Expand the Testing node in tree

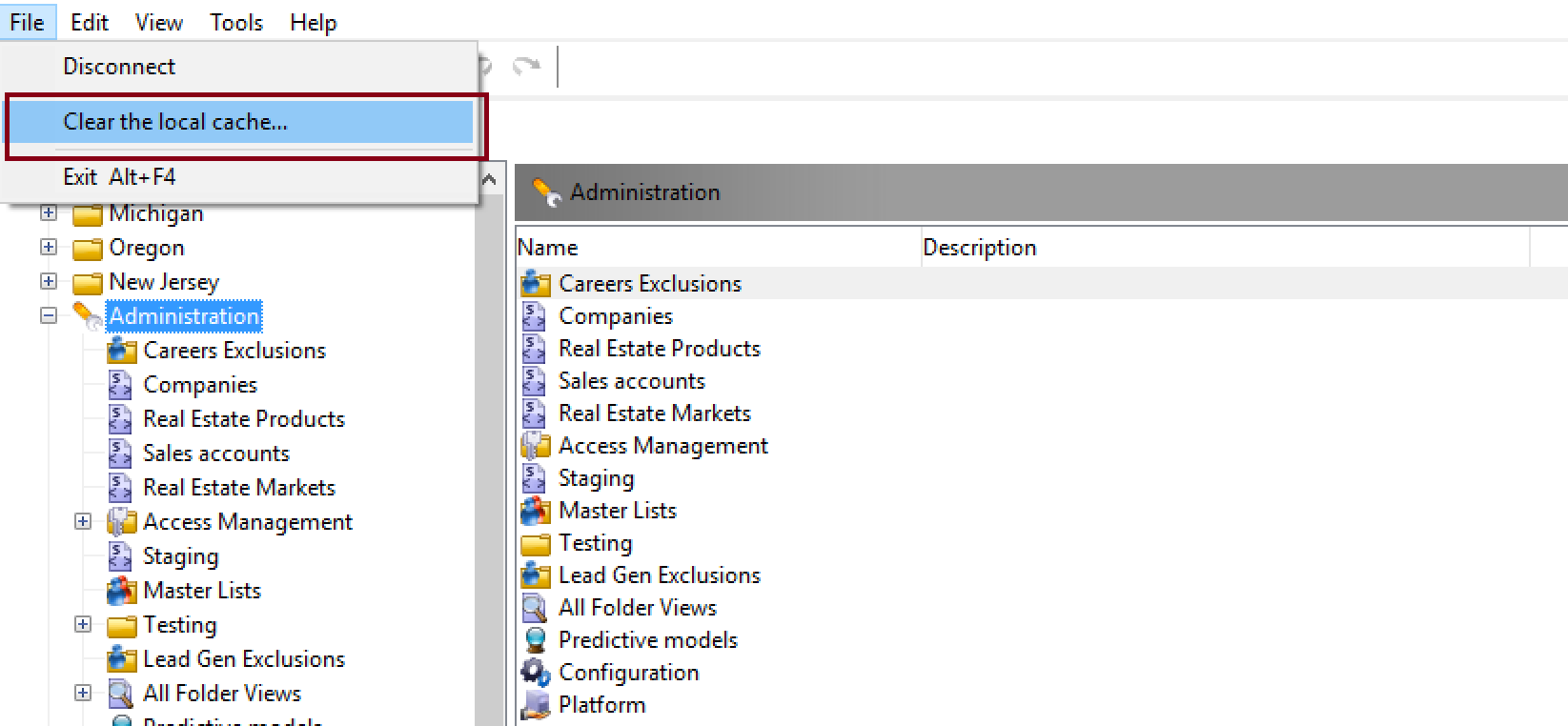pyautogui.click(x=83, y=625)
